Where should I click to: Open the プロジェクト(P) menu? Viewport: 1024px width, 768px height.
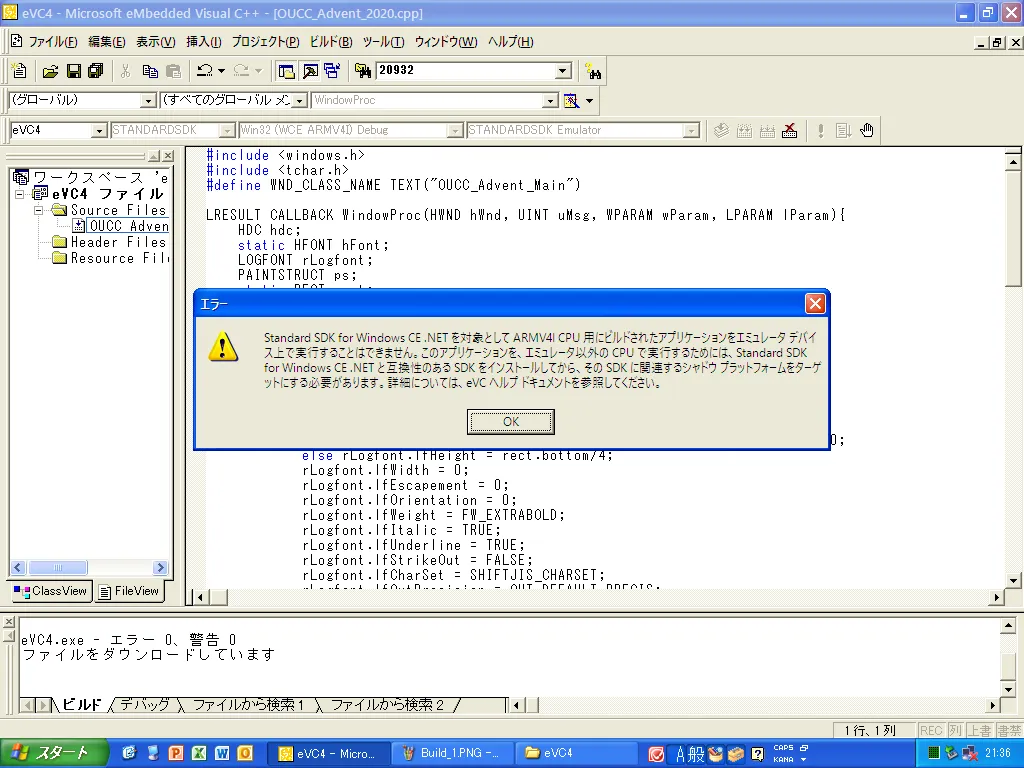(265, 42)
